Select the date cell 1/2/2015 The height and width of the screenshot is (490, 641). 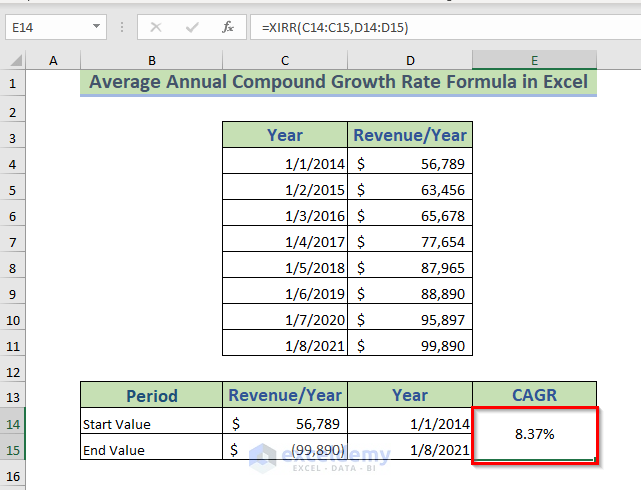(x=285, y=187)
